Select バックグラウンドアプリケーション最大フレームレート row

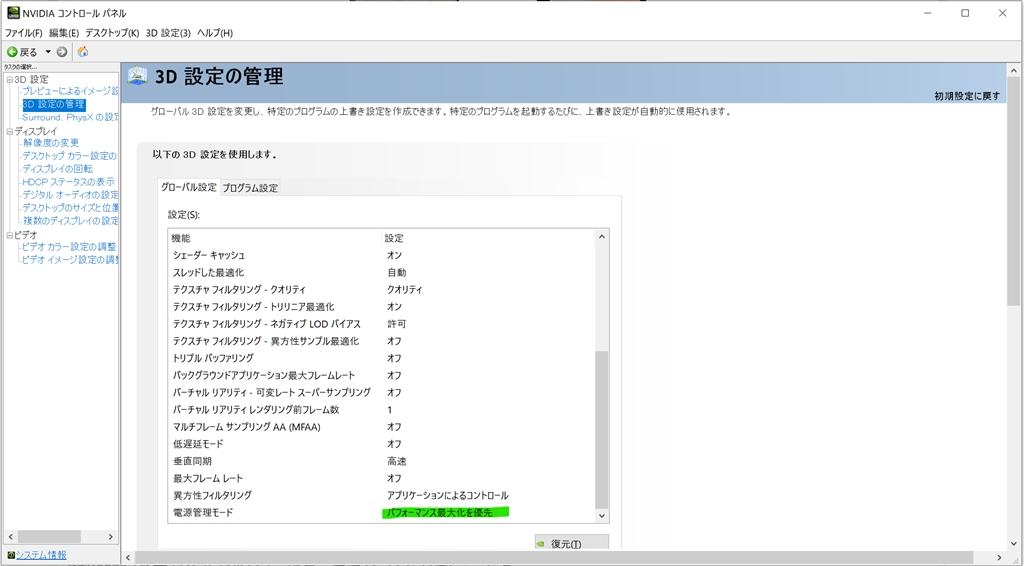(382, 375)
